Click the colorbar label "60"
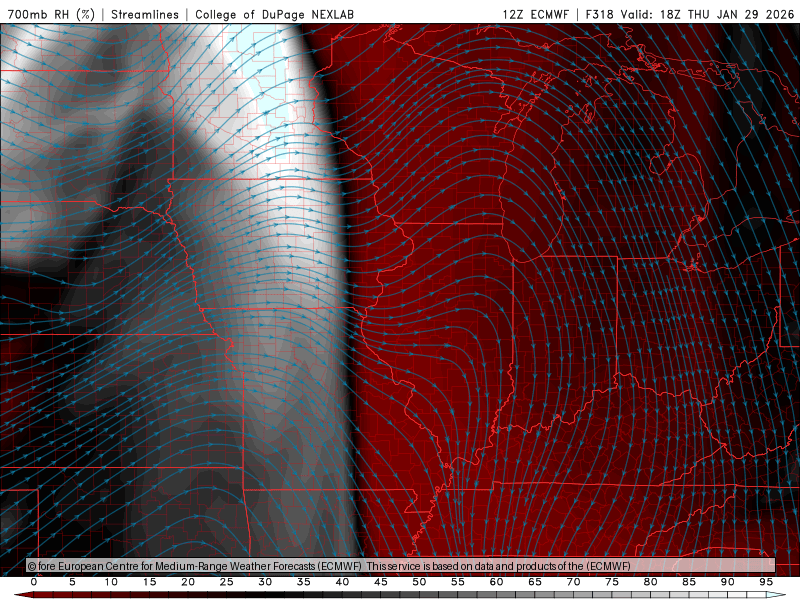The image size is (800, 600). tap(496, 582)
